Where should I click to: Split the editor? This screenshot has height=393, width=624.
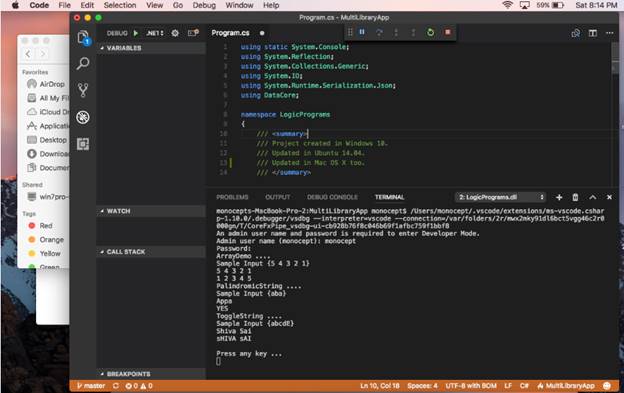point(593,33)
